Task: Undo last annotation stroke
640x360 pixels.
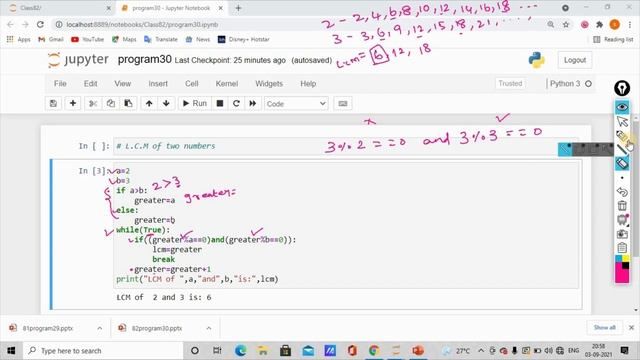Action: click(622, 191)
